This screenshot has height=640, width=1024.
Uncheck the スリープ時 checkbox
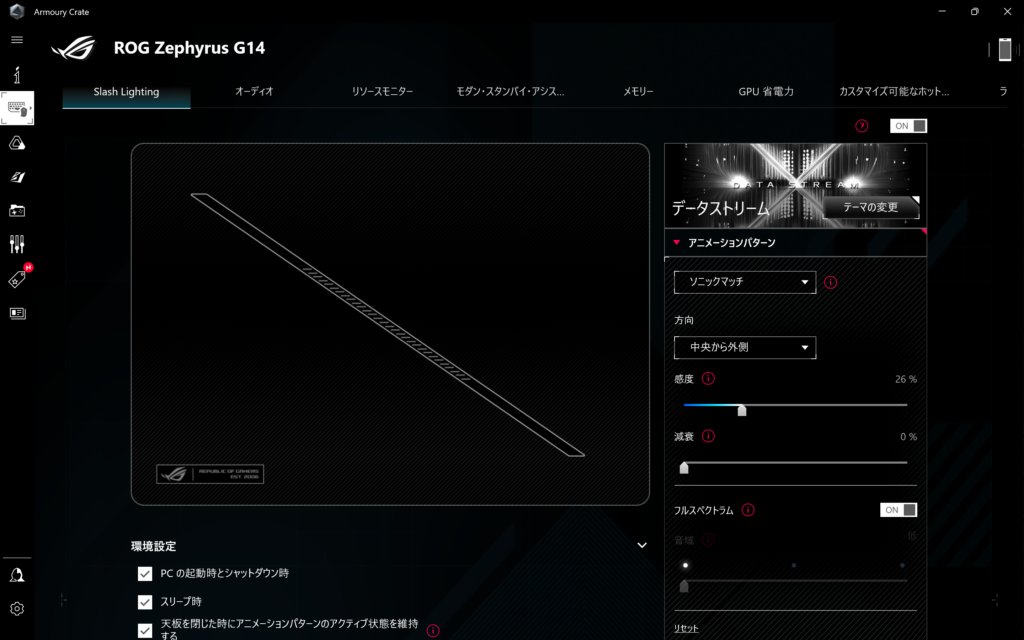pyautogui.click(x=145, y=601)
